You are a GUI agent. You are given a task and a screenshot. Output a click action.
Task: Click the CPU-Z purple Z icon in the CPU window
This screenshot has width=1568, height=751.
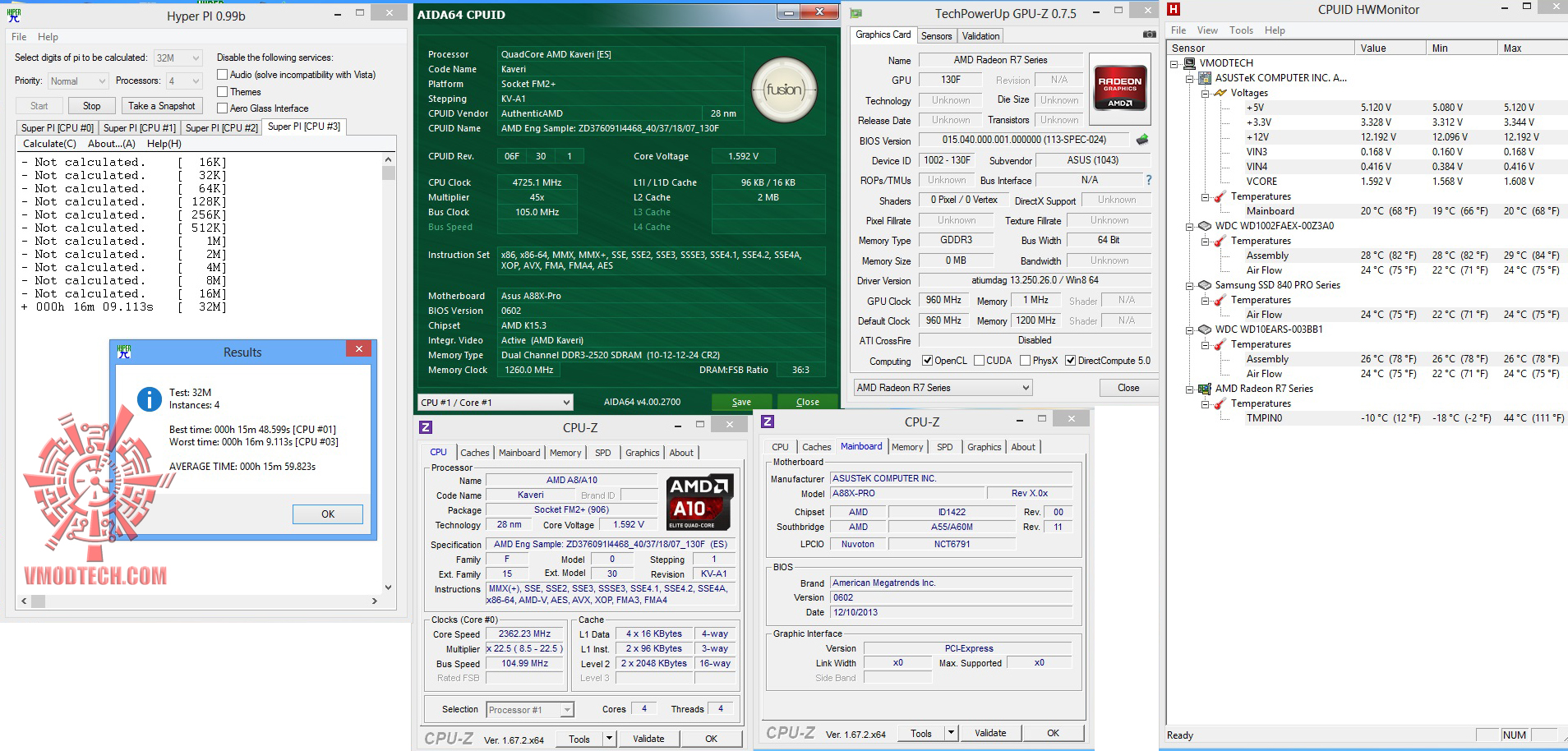coord(425,427)
